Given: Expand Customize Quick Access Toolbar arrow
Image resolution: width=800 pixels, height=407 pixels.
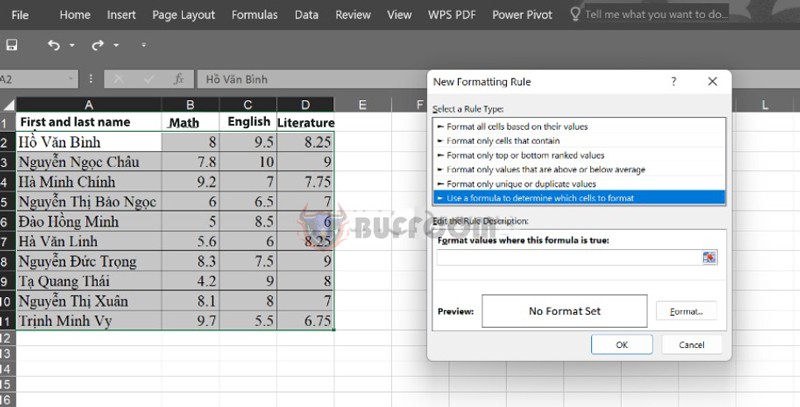Looking at the screenshot, I should 143,45.
